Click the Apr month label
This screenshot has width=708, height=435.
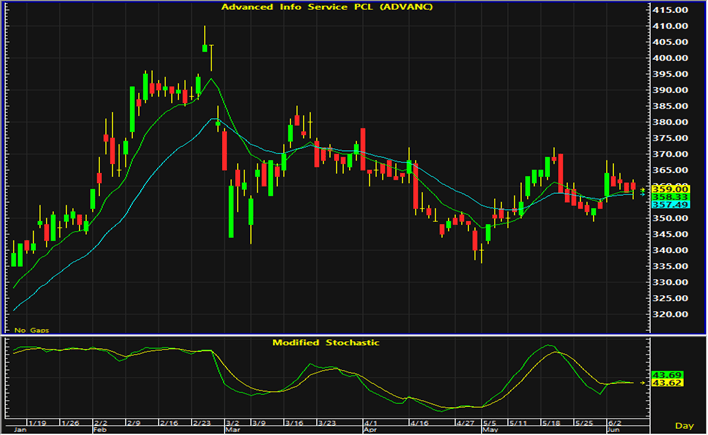point(370,430)
